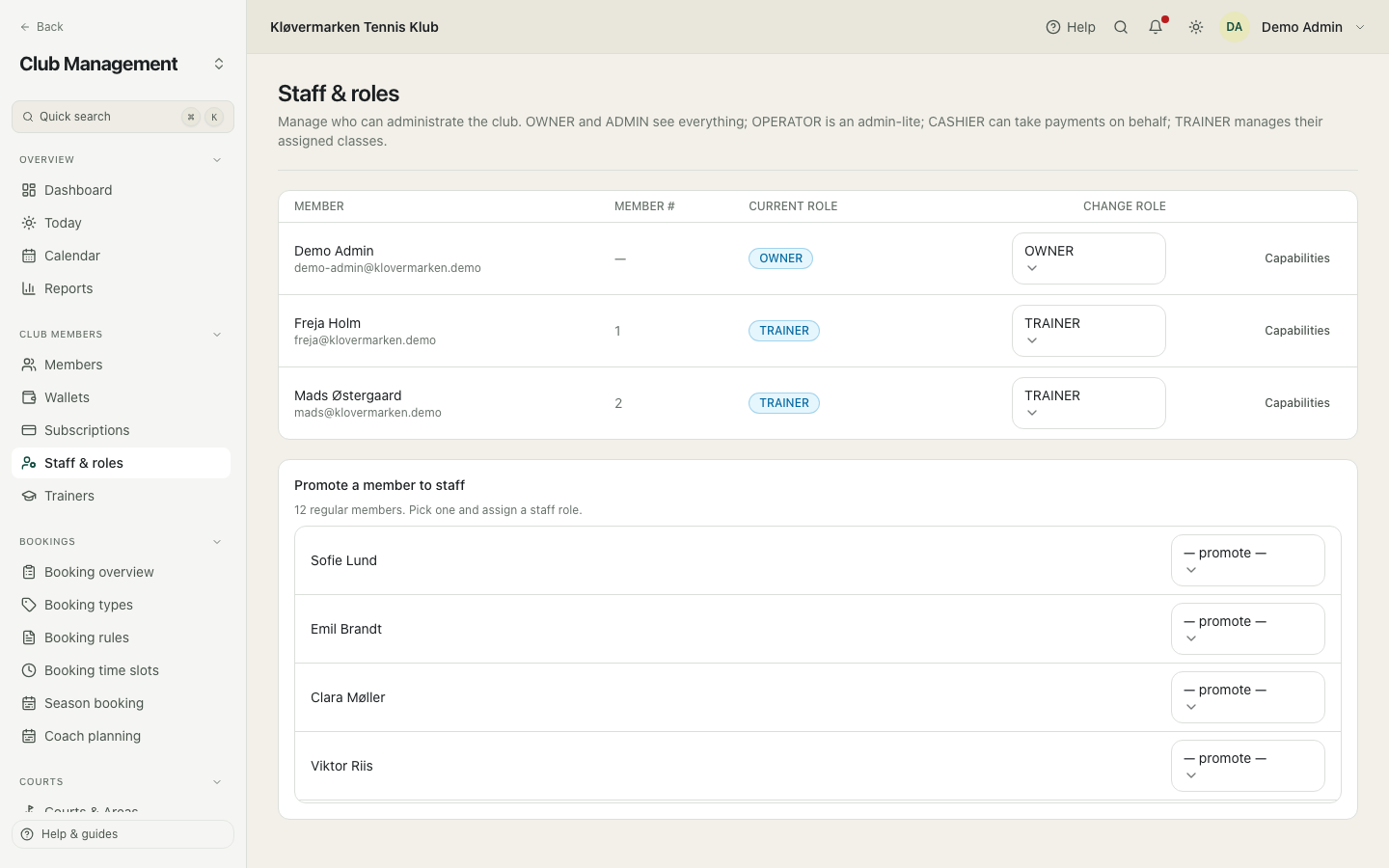1389x868 pixels.
Task: View Capabilities for Demo Admin
Action: click(1297, 258)
